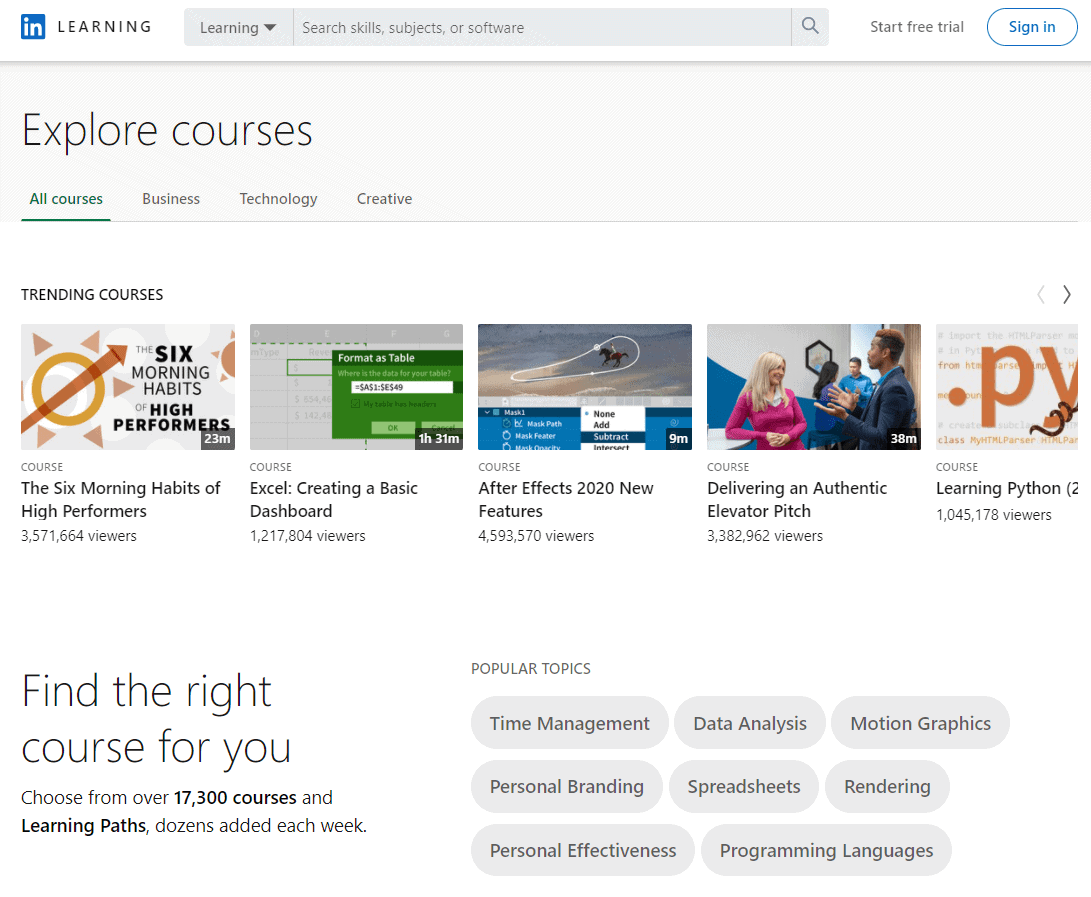This screenshot has width=1091, height=897.
Task: Select the Spreadsheets topic
Action: pos(744,786)
